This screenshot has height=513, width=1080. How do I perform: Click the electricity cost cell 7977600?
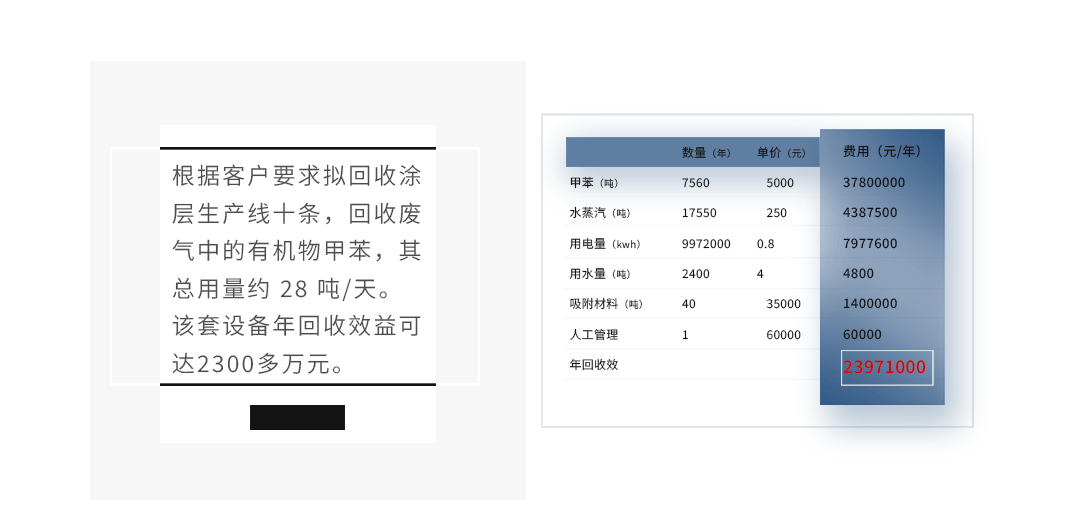870,244
